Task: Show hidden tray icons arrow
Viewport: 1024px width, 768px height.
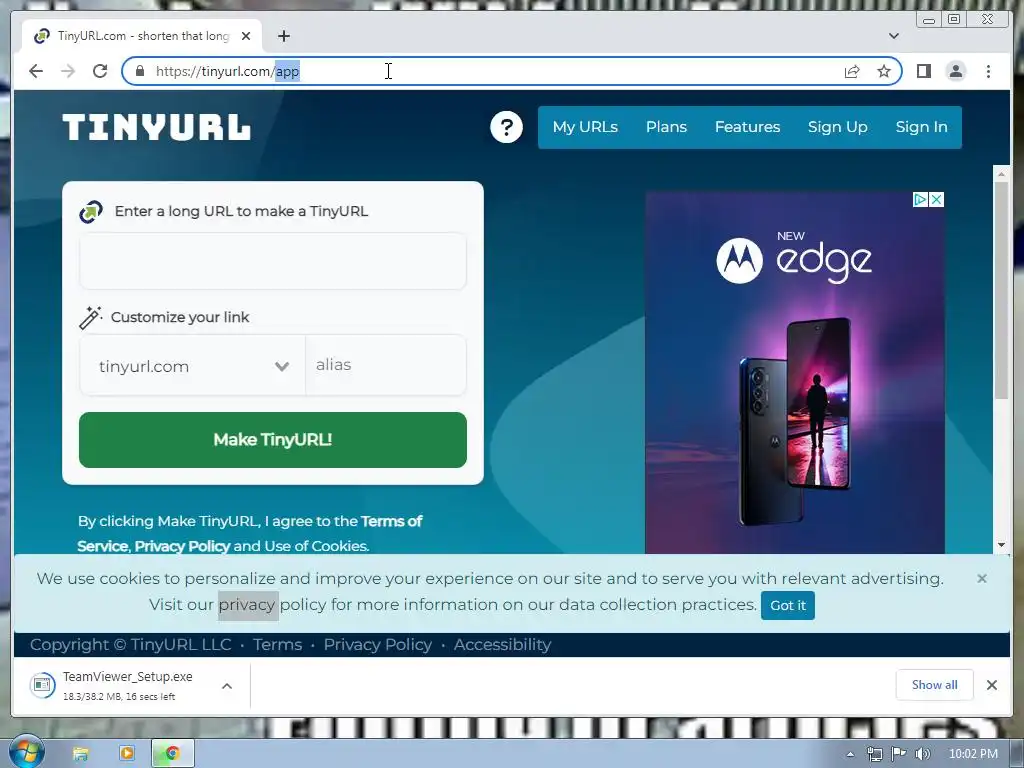Action: click(850, 754)
